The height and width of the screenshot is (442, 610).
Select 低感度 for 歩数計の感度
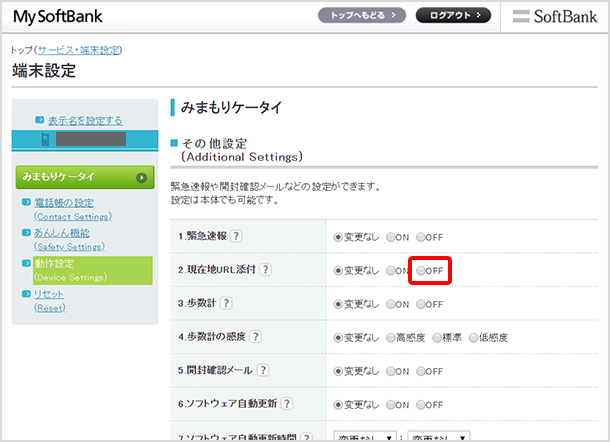click(474, 338)
